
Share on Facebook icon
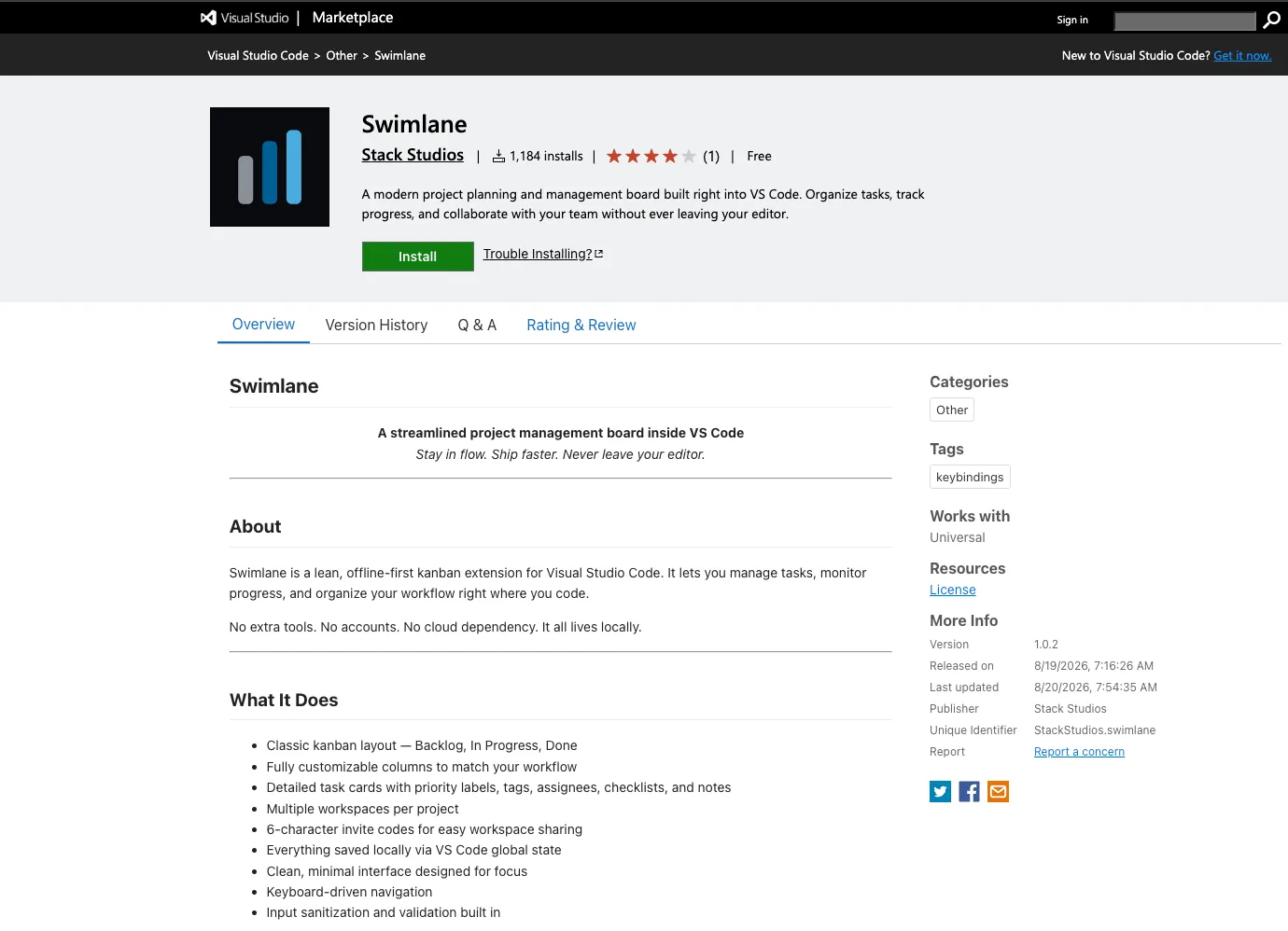[969, 792]
